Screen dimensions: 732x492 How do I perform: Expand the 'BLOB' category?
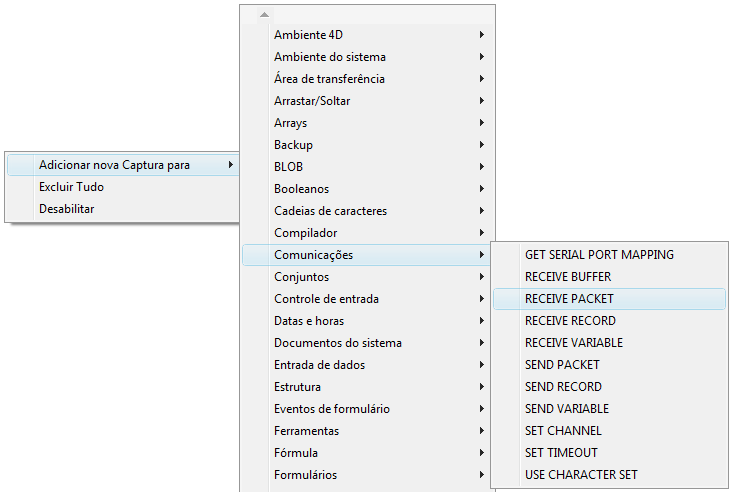pos(288,167)
